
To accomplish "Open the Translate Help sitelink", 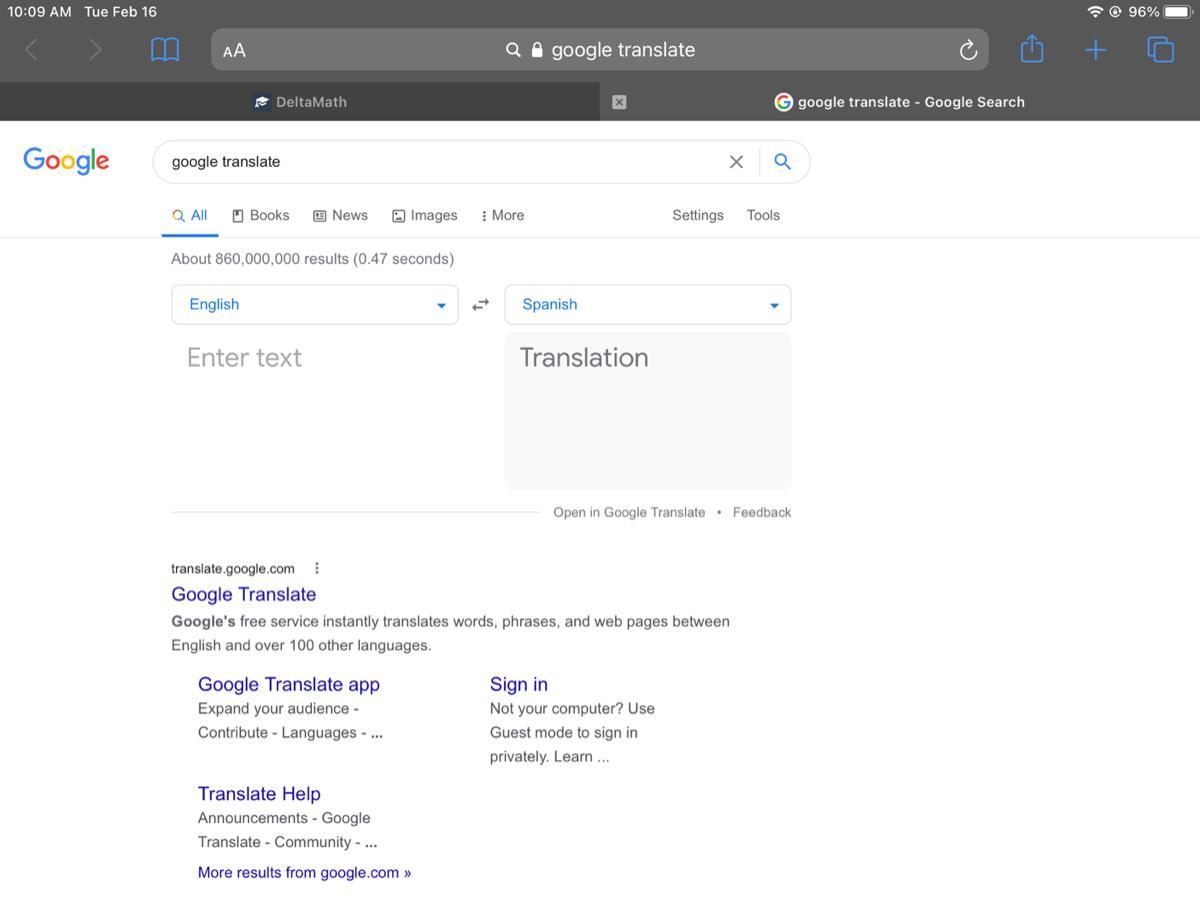I will (259, 794).
